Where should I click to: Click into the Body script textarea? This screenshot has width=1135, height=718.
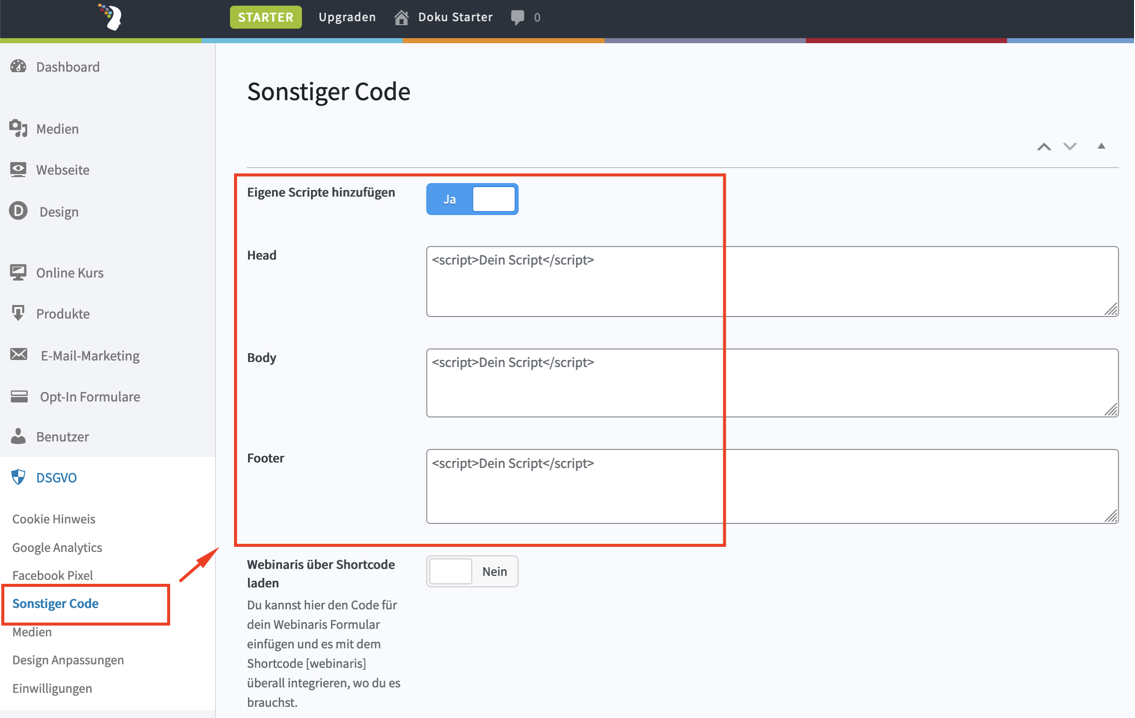coord(772,383)
